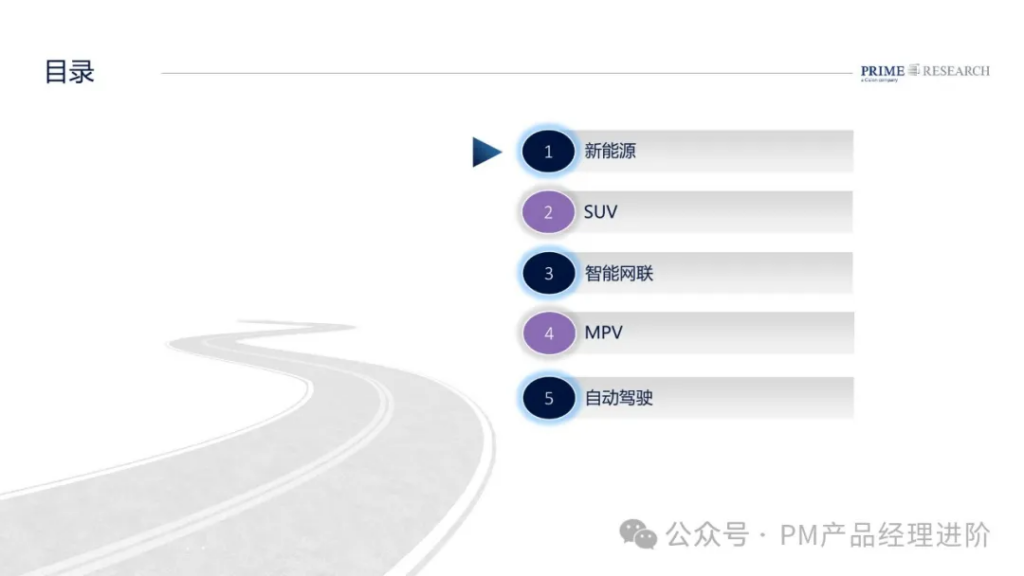Screen dimensions: 1024x576
Task: Click the 目录 heading title
Action: pyautogui.click(x=69, y=71)
